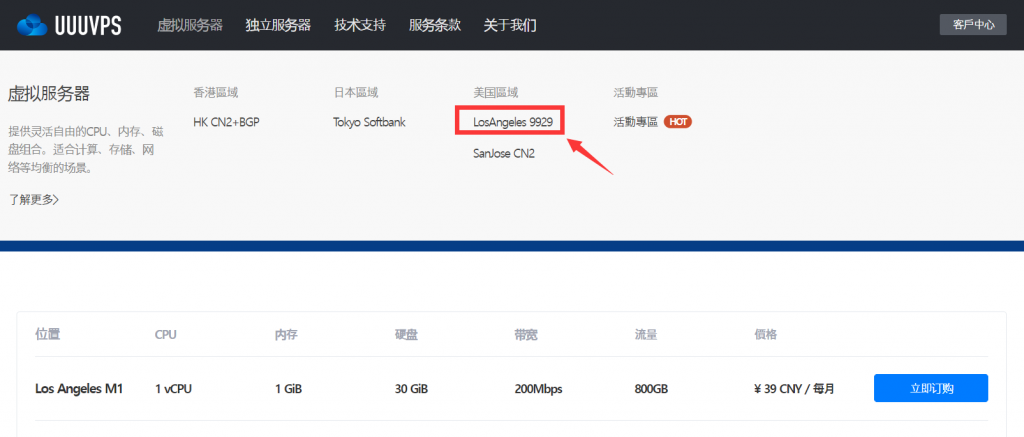
Task: Open the 服务条款 page
Action: click(435, 25)
